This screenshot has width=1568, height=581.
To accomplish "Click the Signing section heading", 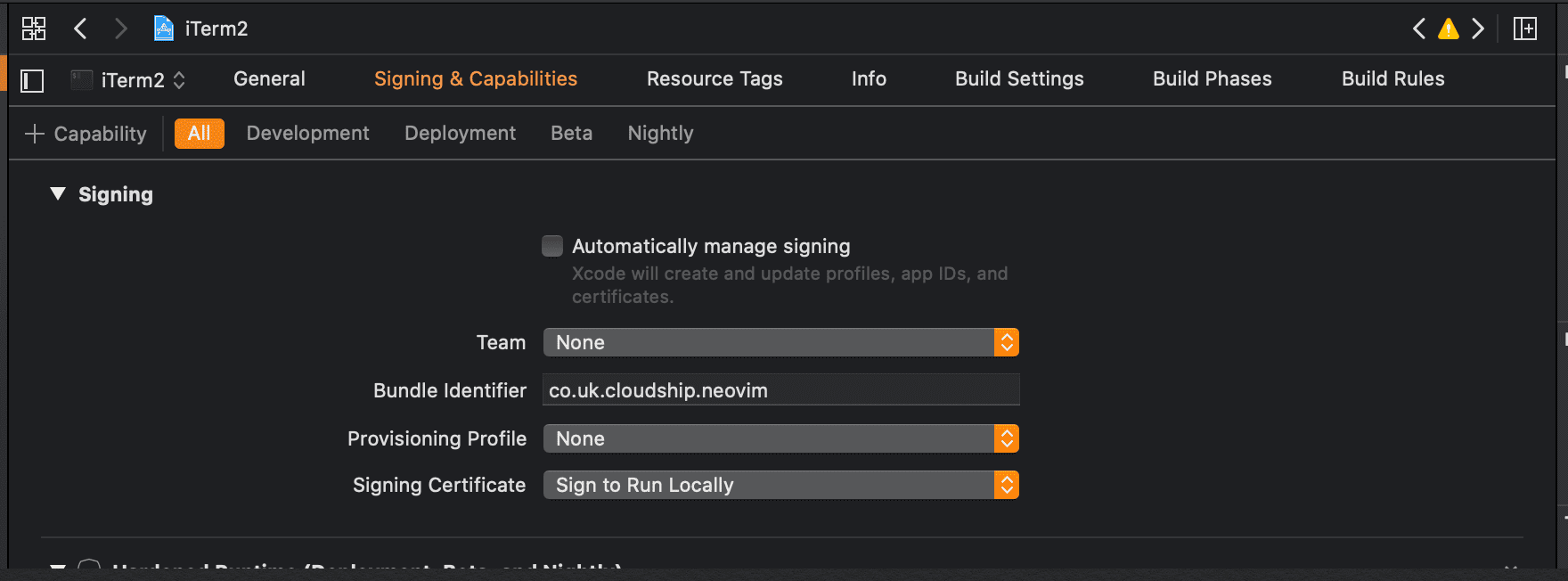I will (x=116, y=195).
